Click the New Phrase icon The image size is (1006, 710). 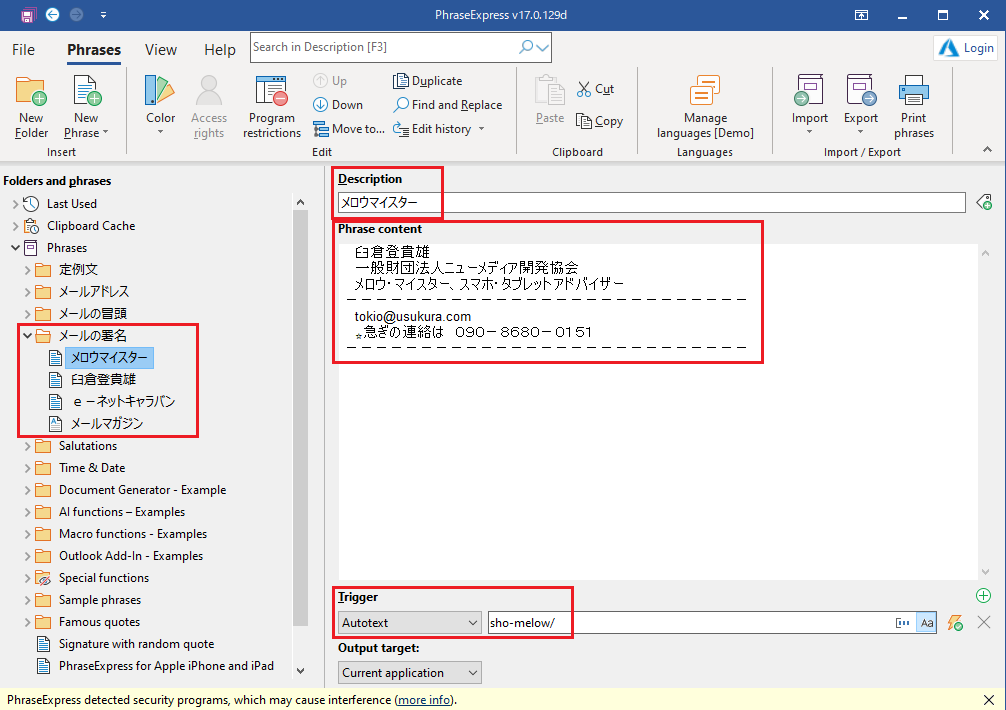coord(86,93)
